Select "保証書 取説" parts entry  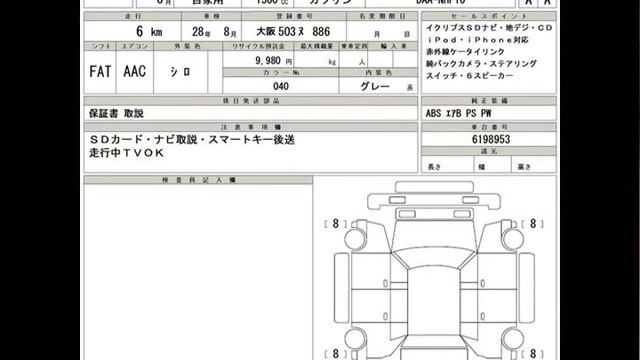(116, 113)
